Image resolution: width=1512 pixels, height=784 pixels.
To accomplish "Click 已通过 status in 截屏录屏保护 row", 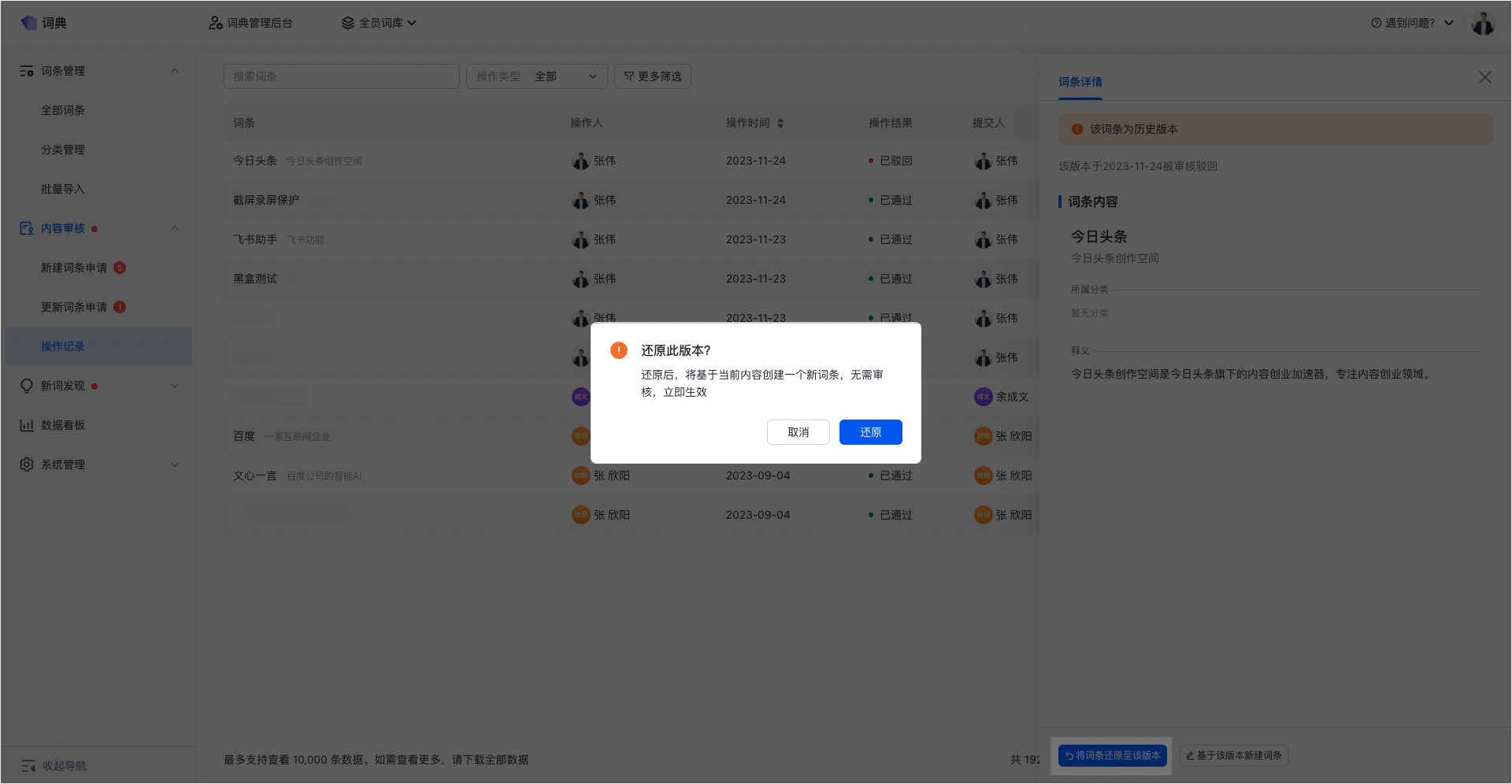I will coord(891,200).
